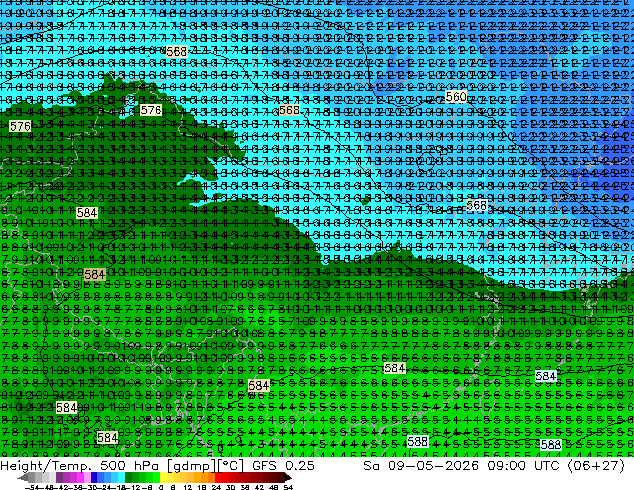Viewport: 634px width, 490px height.
Task: Click the 'Sa 09-05-2026' date text
Action: coord(421,465)
